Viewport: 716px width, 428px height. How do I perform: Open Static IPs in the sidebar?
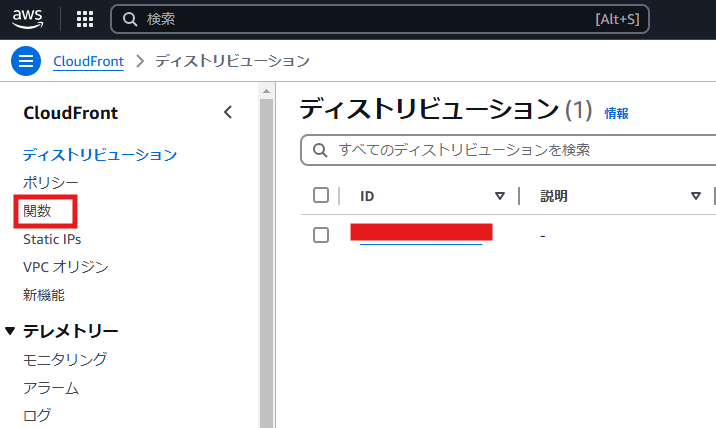click(52, 239)
